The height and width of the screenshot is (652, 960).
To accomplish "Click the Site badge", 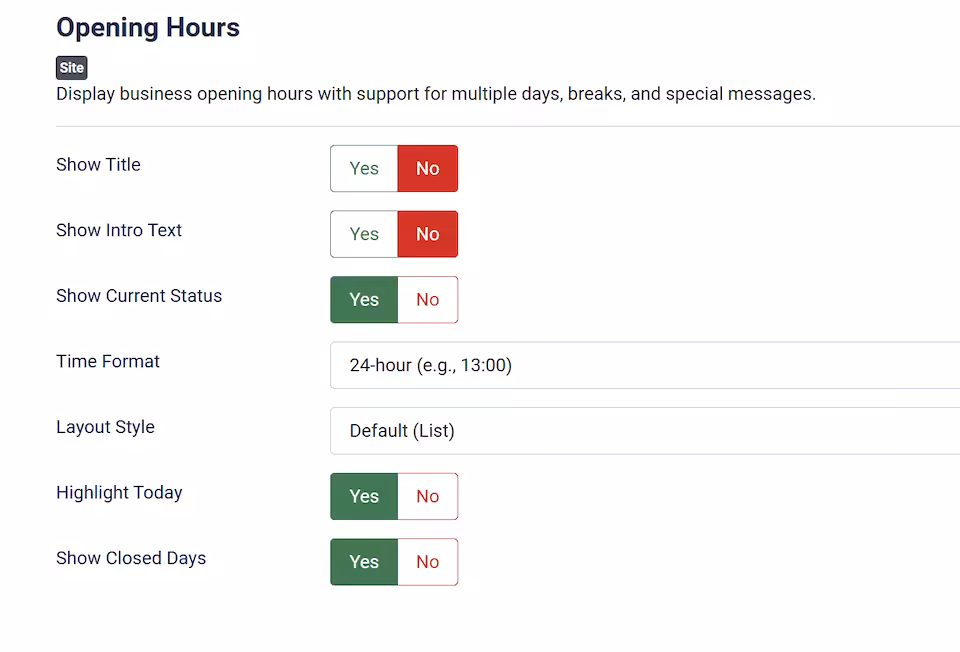I will pyautogui.click(x=72, y=68).
